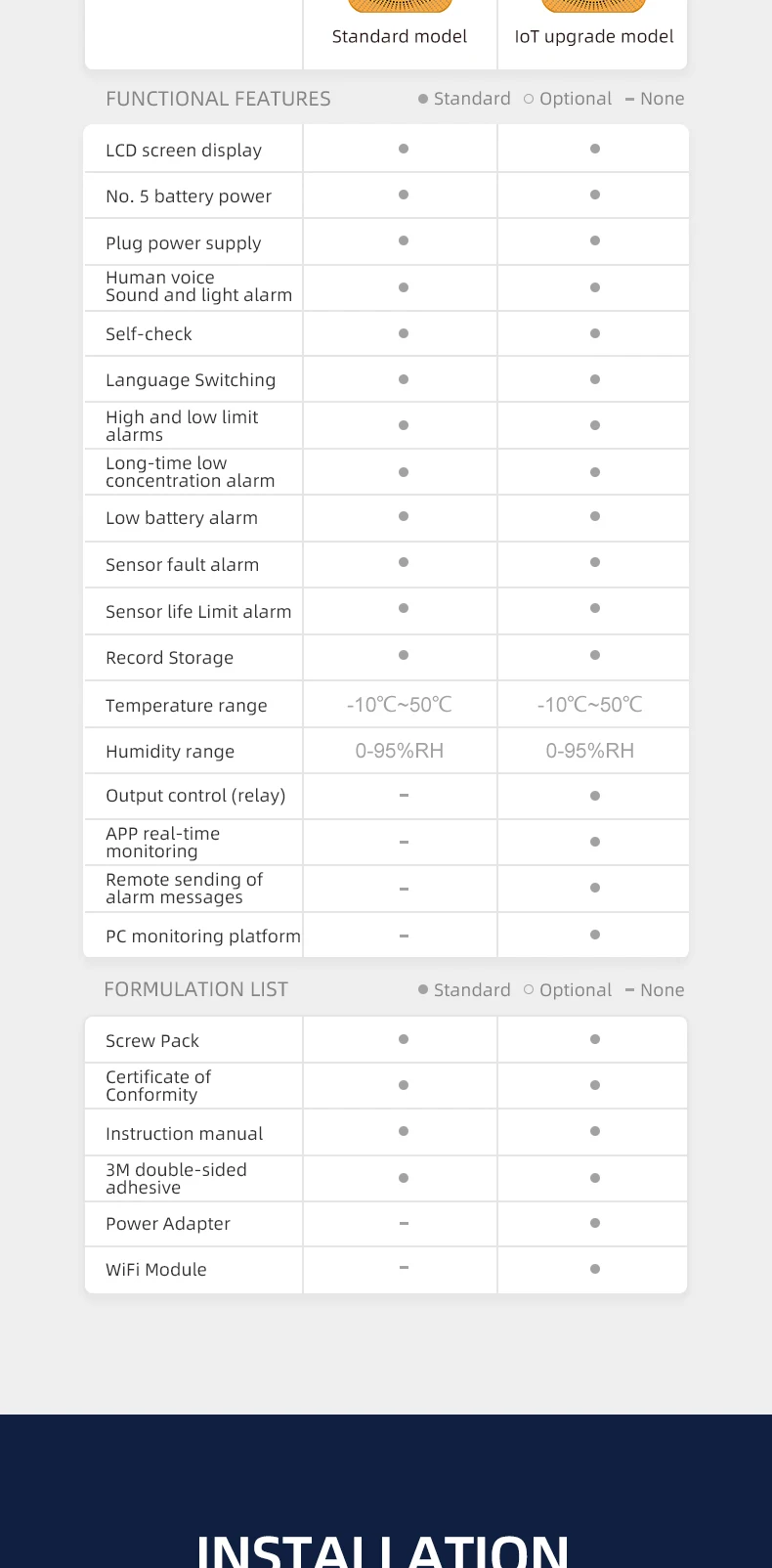Select the IoT upgrade model column header
Screen dimensions: 772x1568
594,36
